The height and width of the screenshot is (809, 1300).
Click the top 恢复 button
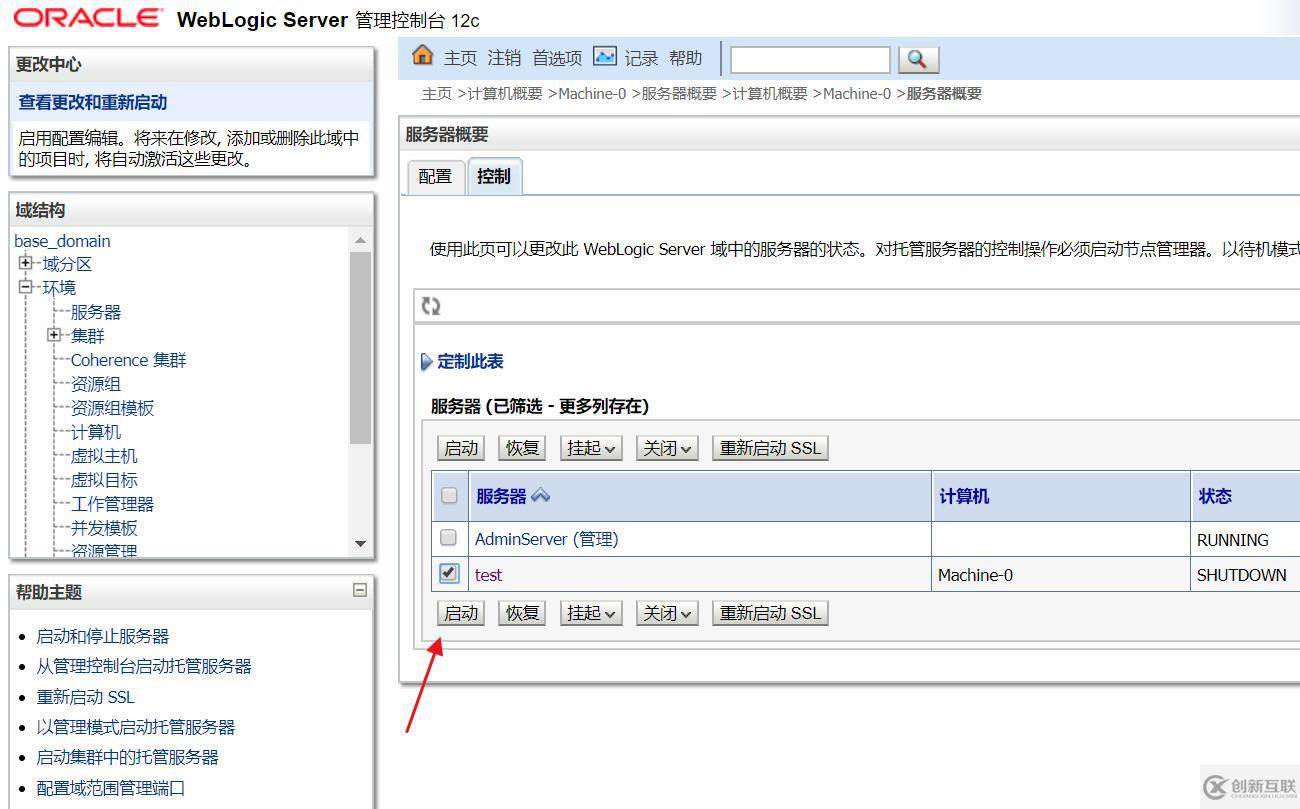point(522,448)
